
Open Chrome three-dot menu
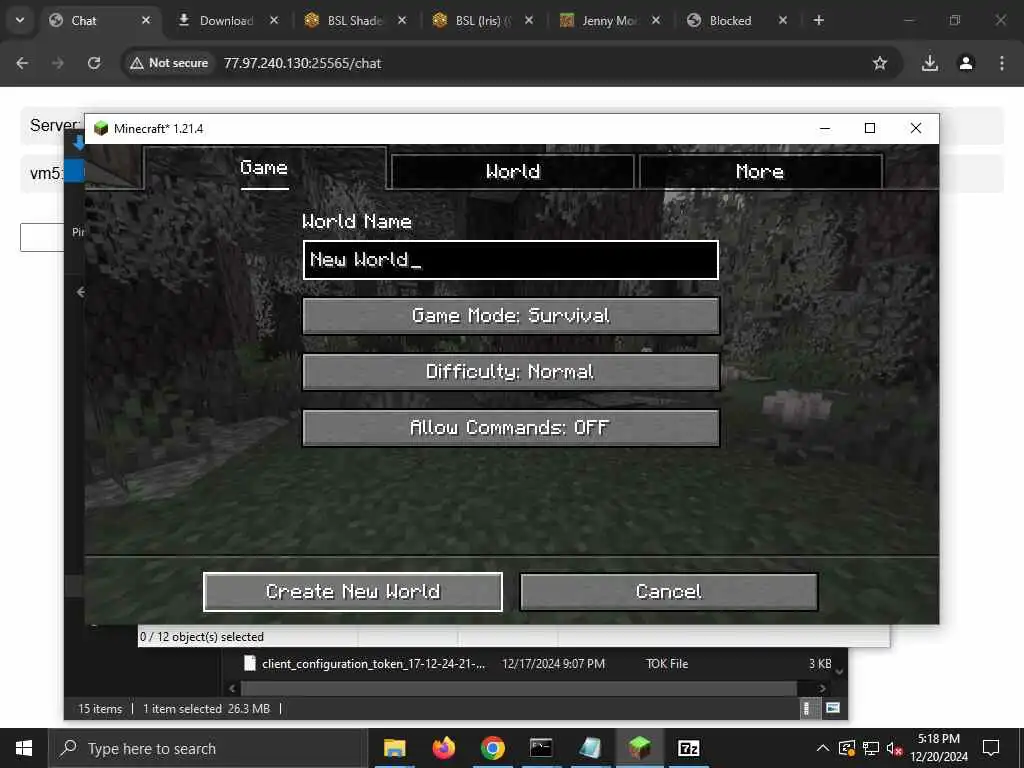click(x=1002, y=63)
